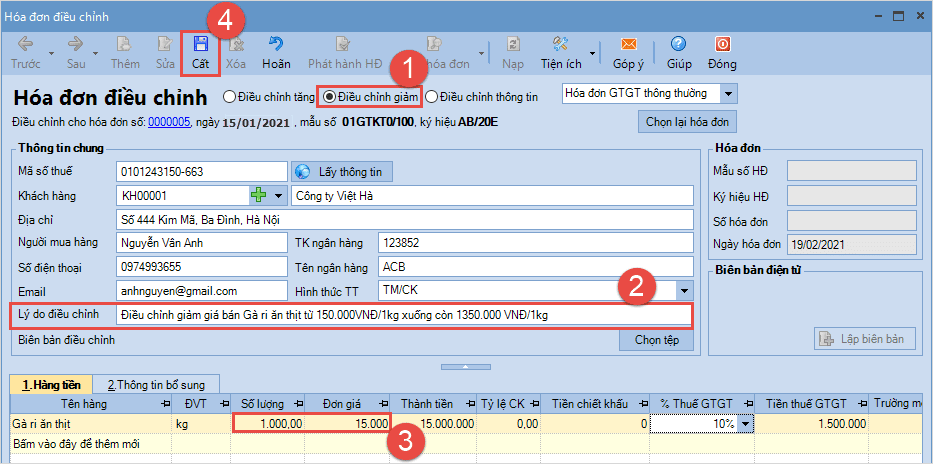The height and width of the screenshot is (464, 933).
Task: Click the Tỷ lệ CK cell 0,00
Action: pyautogui.click(x=509, y=424)
